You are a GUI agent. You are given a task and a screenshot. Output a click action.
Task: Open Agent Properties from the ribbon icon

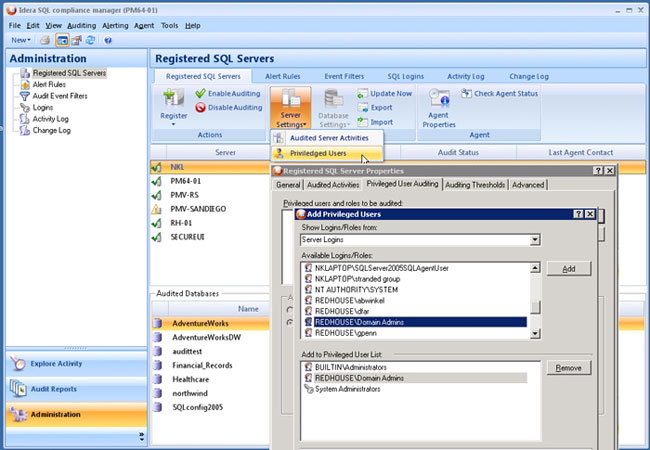coord(439,98)
